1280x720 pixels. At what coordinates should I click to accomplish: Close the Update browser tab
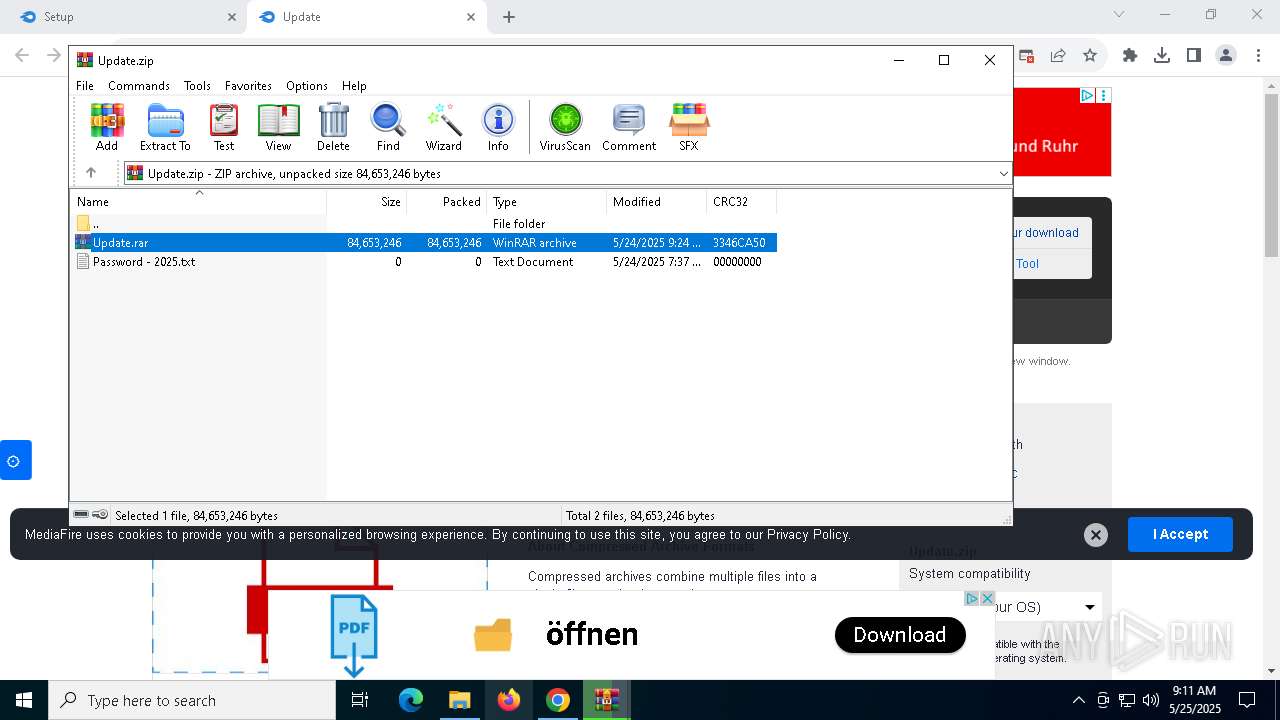[471, 17]
